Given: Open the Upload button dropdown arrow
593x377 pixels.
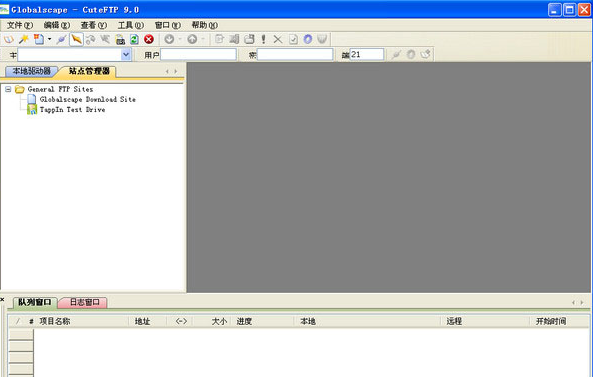Looking at the screenshot, I should click(x=203, y=39).
